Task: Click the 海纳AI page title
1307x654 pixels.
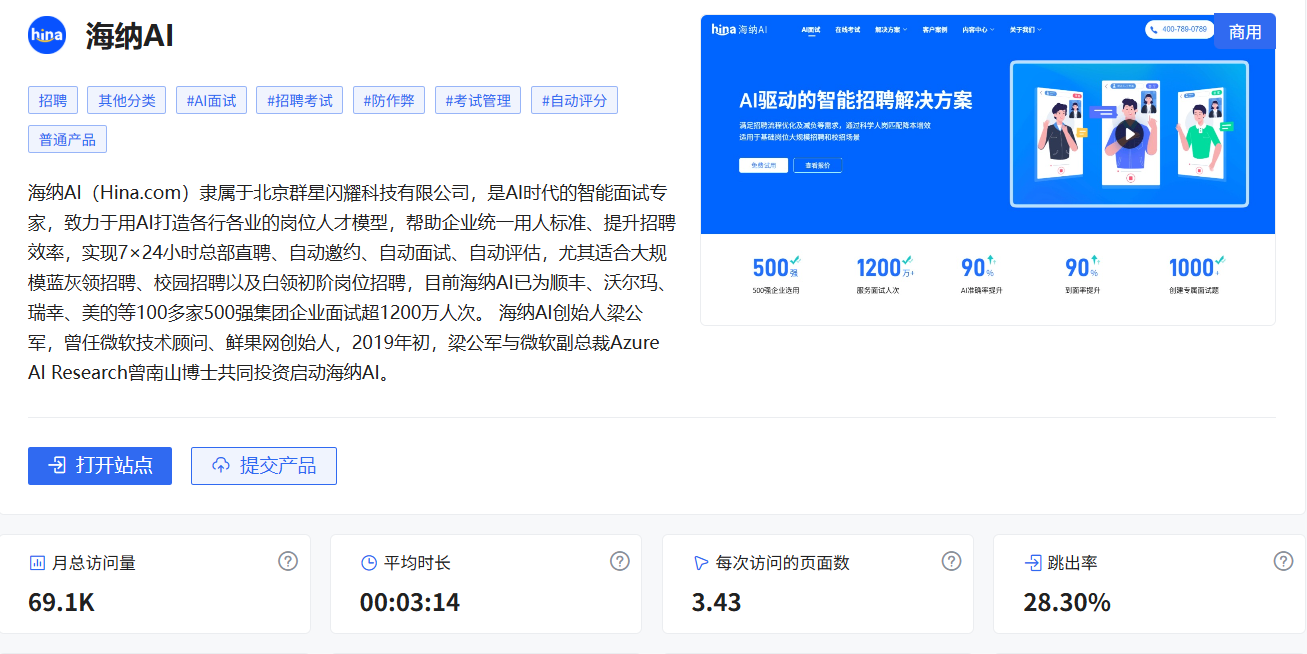Action: (130, 36)
